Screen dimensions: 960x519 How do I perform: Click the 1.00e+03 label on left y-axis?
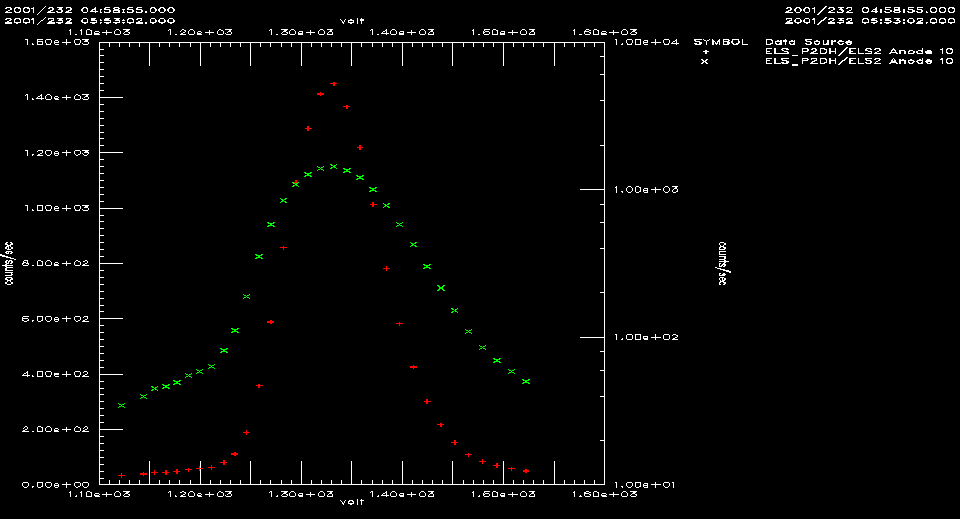(x=56, y=208)
